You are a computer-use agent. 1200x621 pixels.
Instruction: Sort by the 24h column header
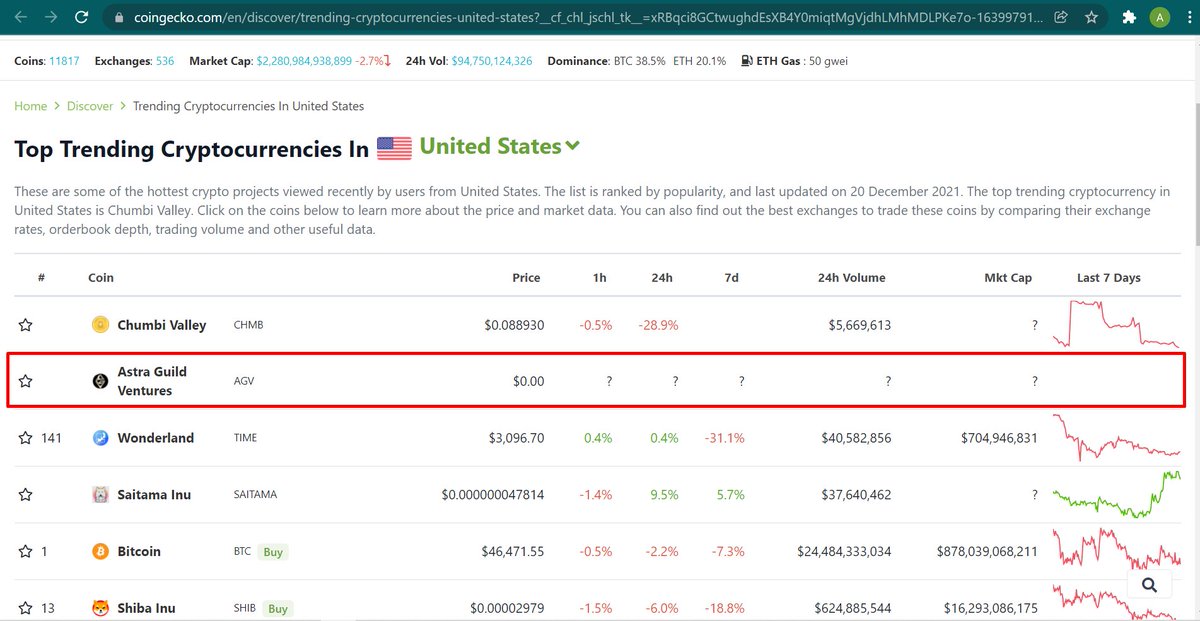pyautogui.click(x=662, y=278)
